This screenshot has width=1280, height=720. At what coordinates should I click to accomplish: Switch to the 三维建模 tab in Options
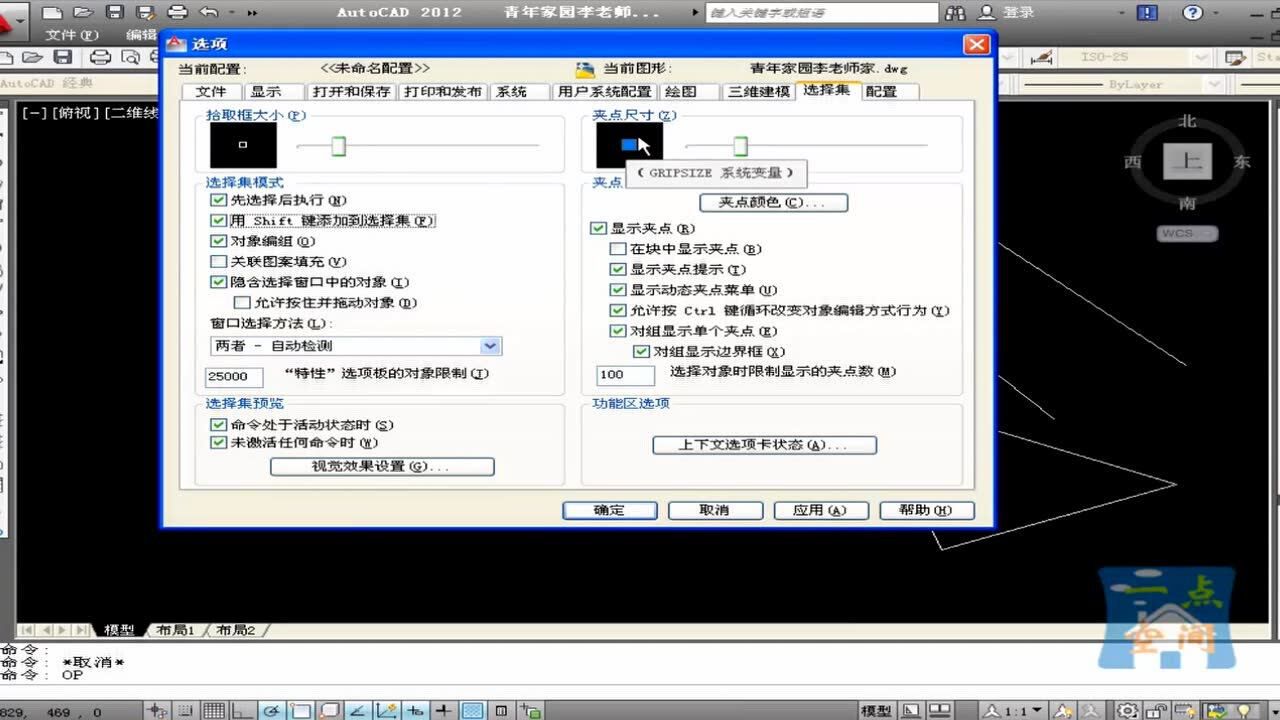point(757,91)
